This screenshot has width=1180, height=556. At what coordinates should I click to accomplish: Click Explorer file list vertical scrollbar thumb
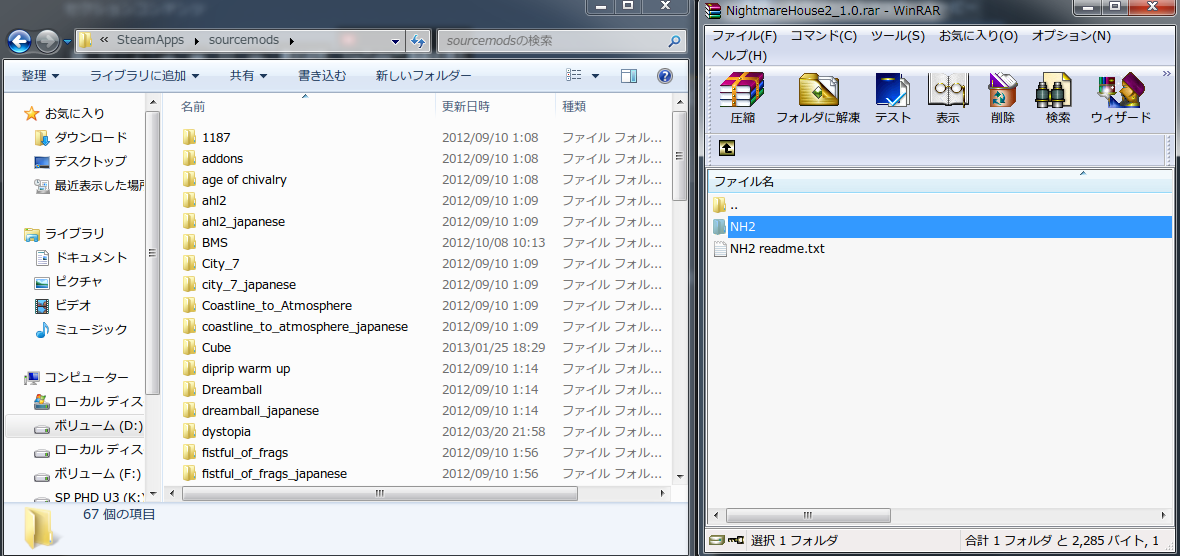tap(679, 155)
